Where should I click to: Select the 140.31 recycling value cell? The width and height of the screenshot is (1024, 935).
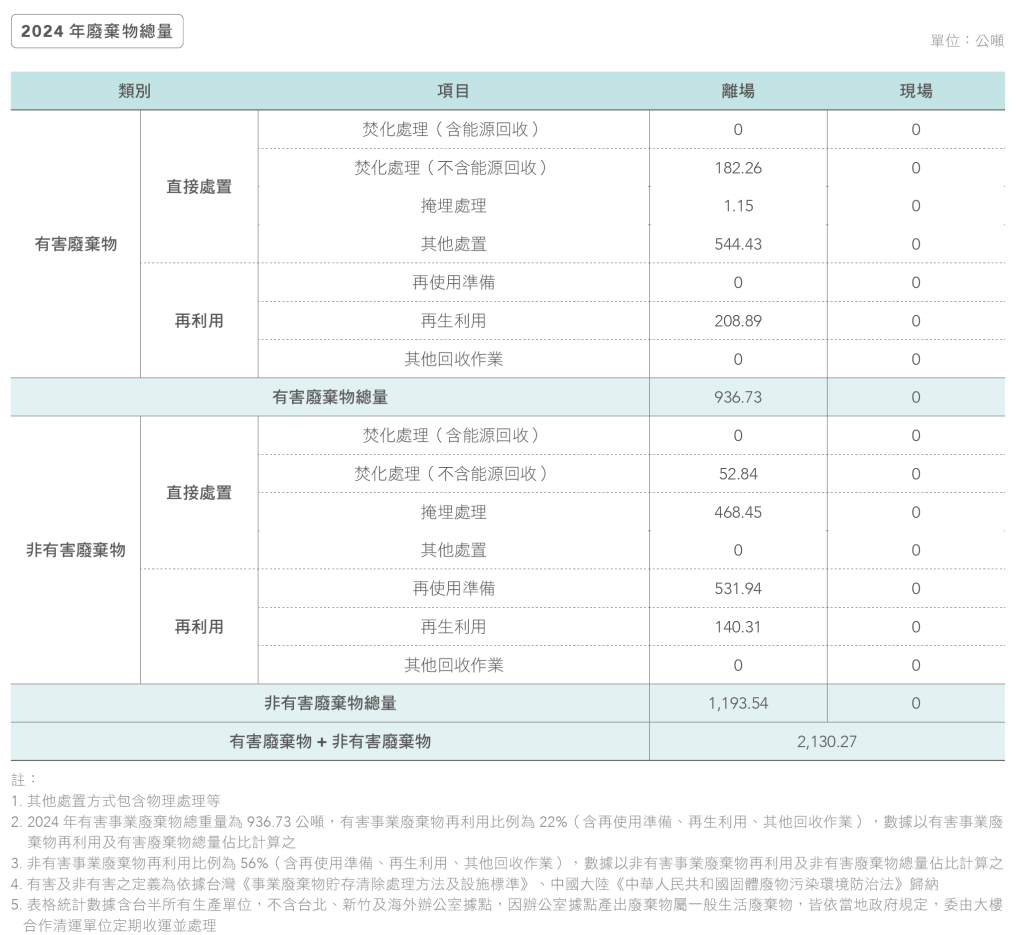click(738, 627)
